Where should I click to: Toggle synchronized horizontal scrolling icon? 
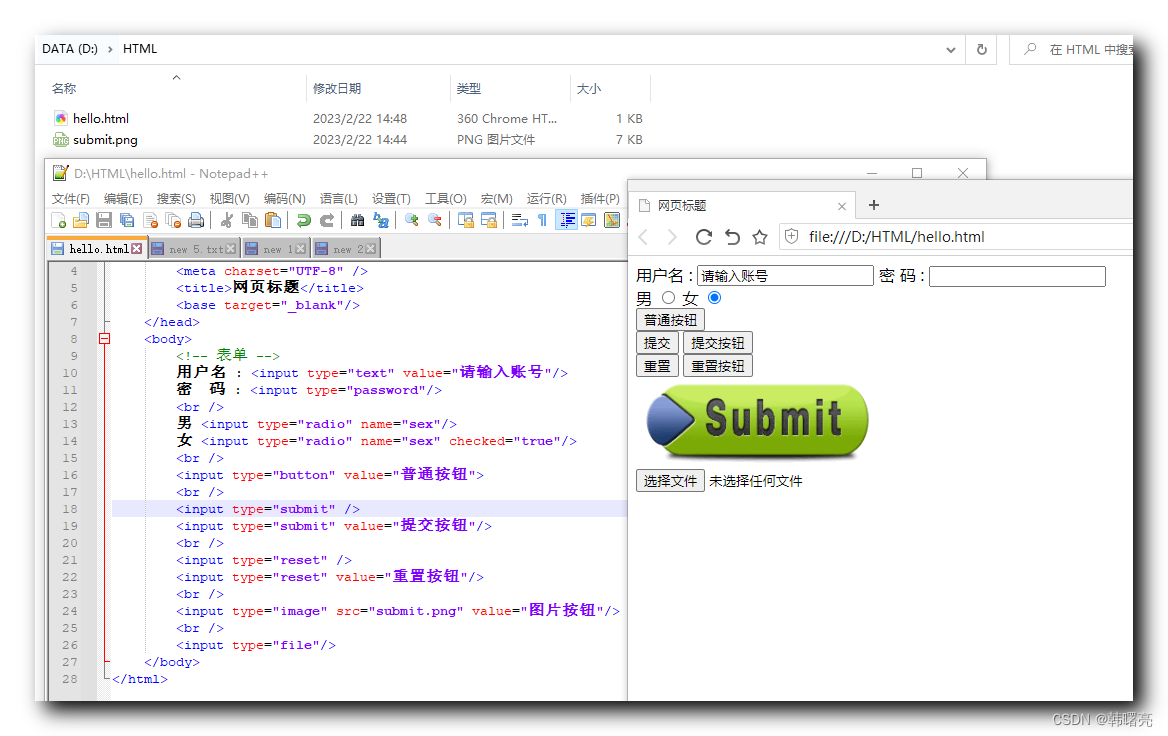coord(489,220)
